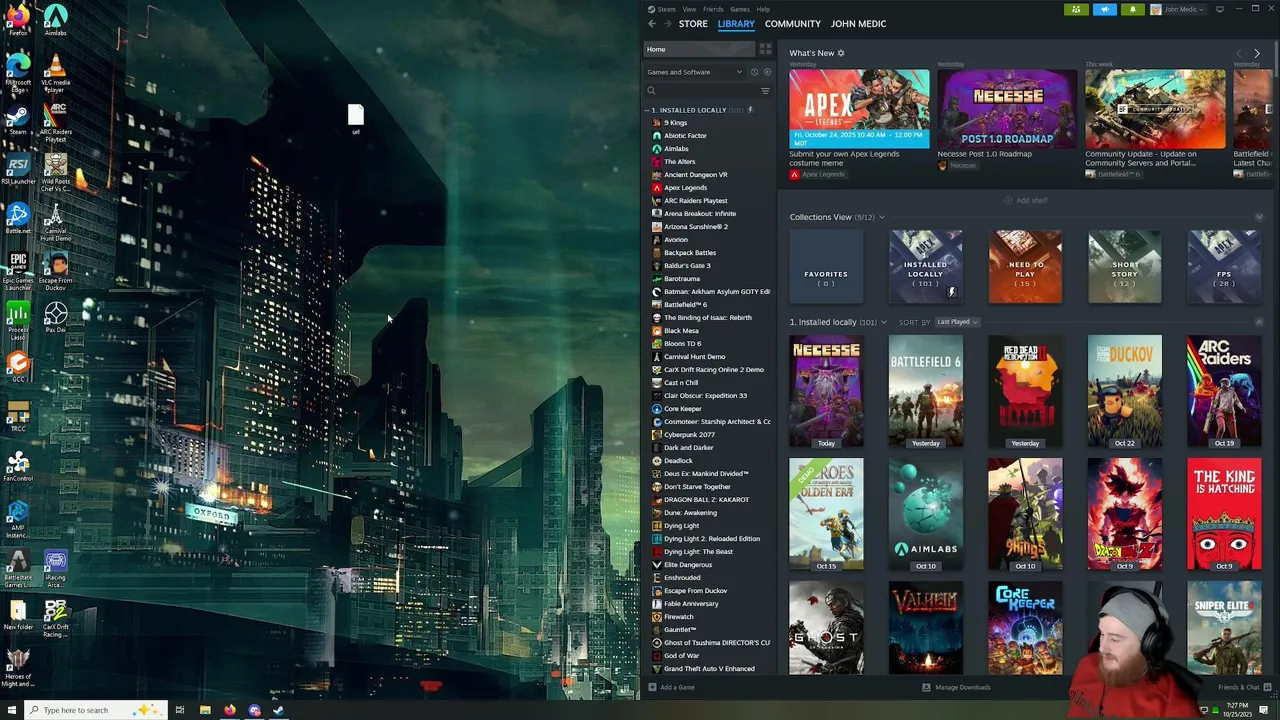Click the iRacing desktop shortcut

(x=56, y=570)
